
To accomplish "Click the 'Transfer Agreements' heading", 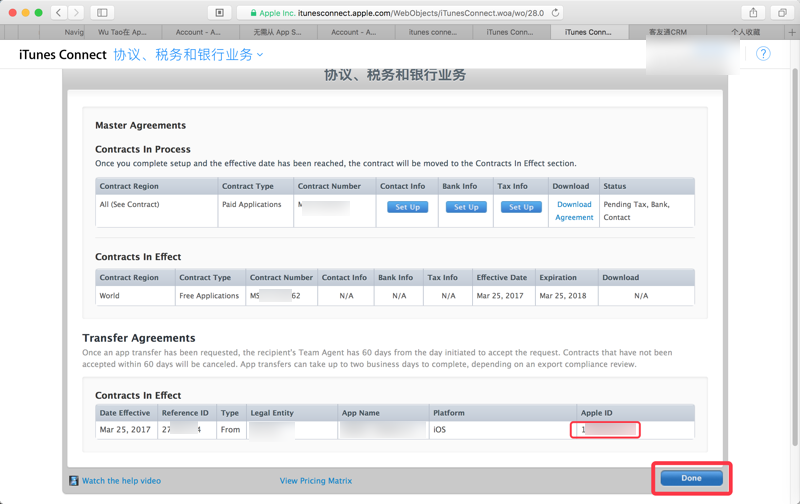I will point(139,338).
